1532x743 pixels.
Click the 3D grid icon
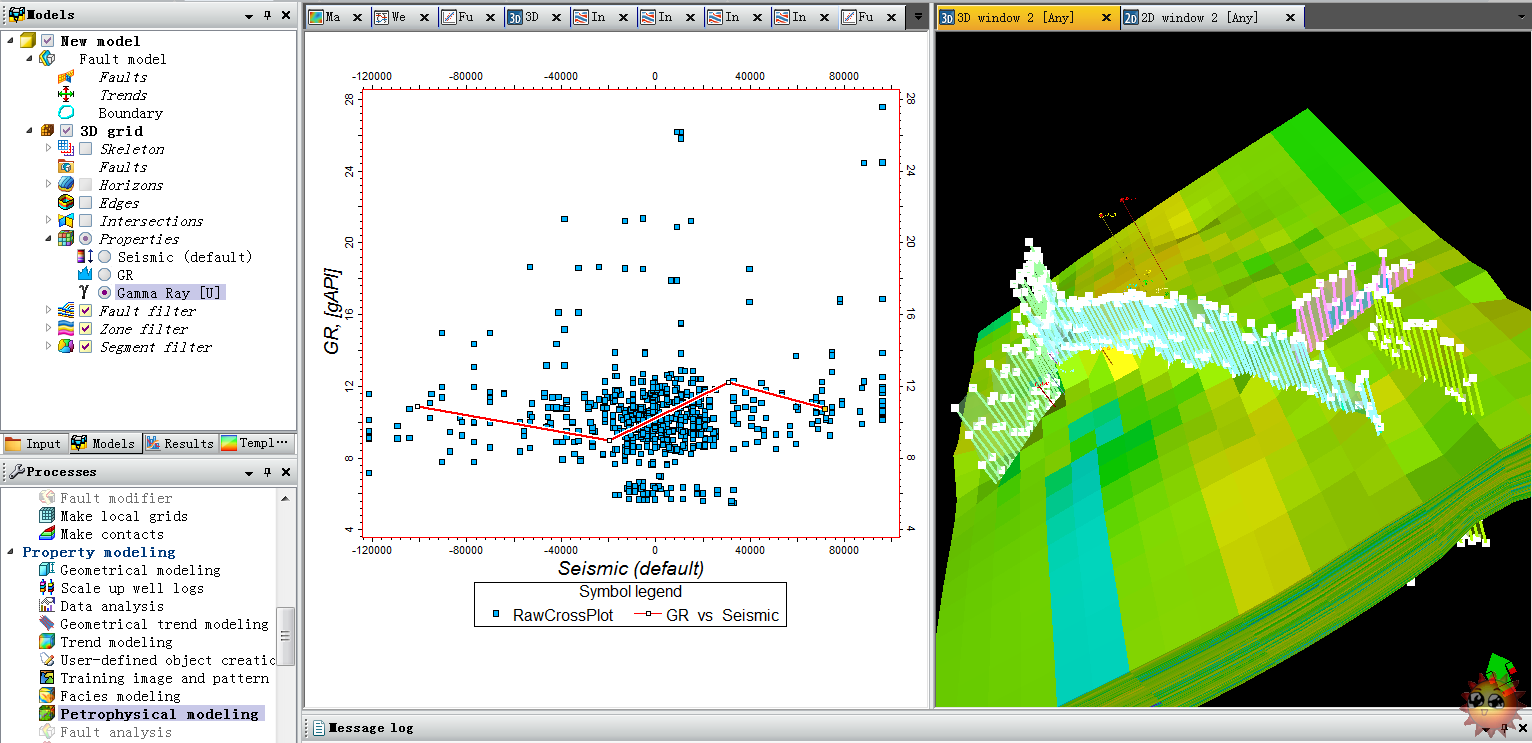point(46,131)
